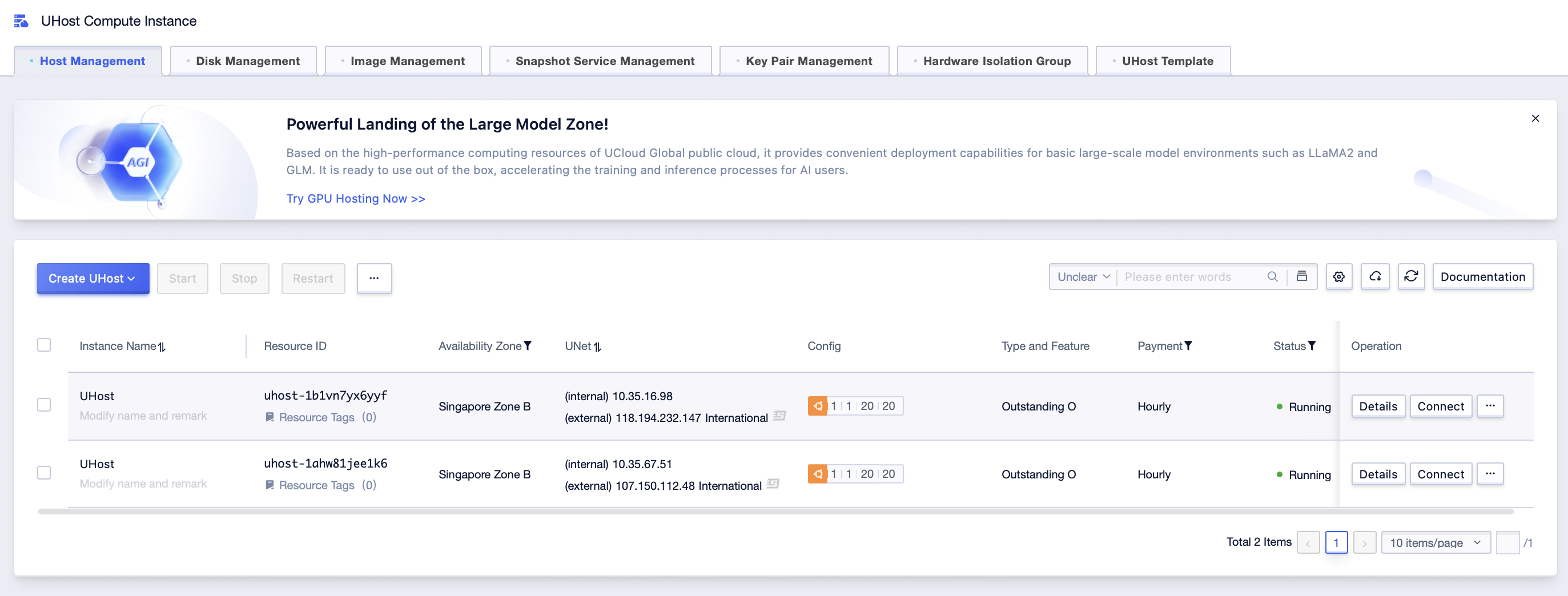Open the Hardware Isolation Group tab
The width and height of the screenshot is (1568, 596).
pyautogui.click(x=992, y=61)
